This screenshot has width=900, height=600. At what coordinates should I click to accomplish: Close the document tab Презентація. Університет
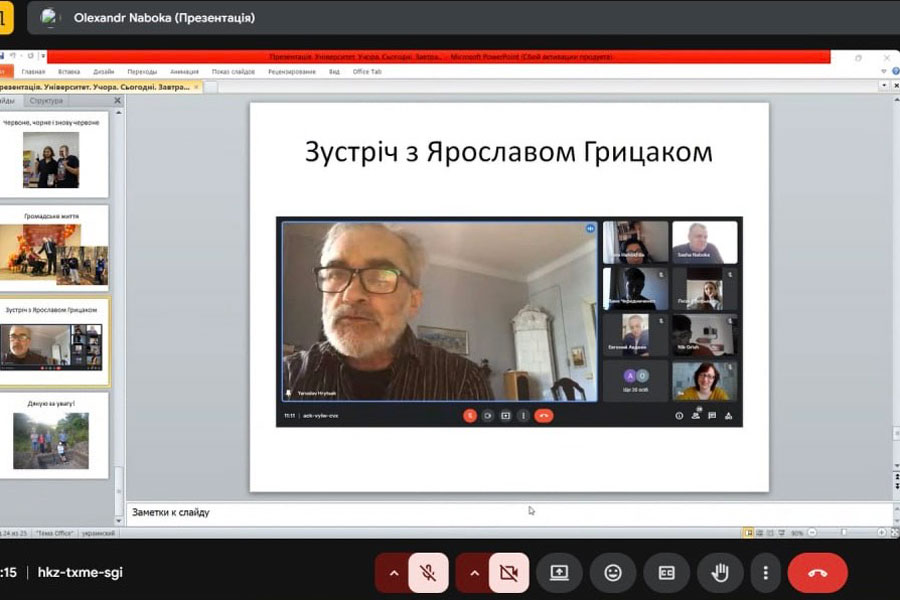point(196,87)
